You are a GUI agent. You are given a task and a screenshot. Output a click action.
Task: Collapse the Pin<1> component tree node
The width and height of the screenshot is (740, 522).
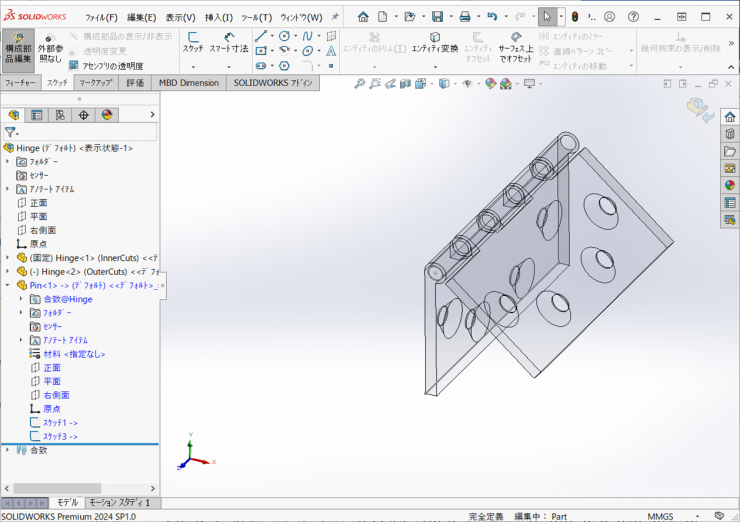click(x=8, y=285)
